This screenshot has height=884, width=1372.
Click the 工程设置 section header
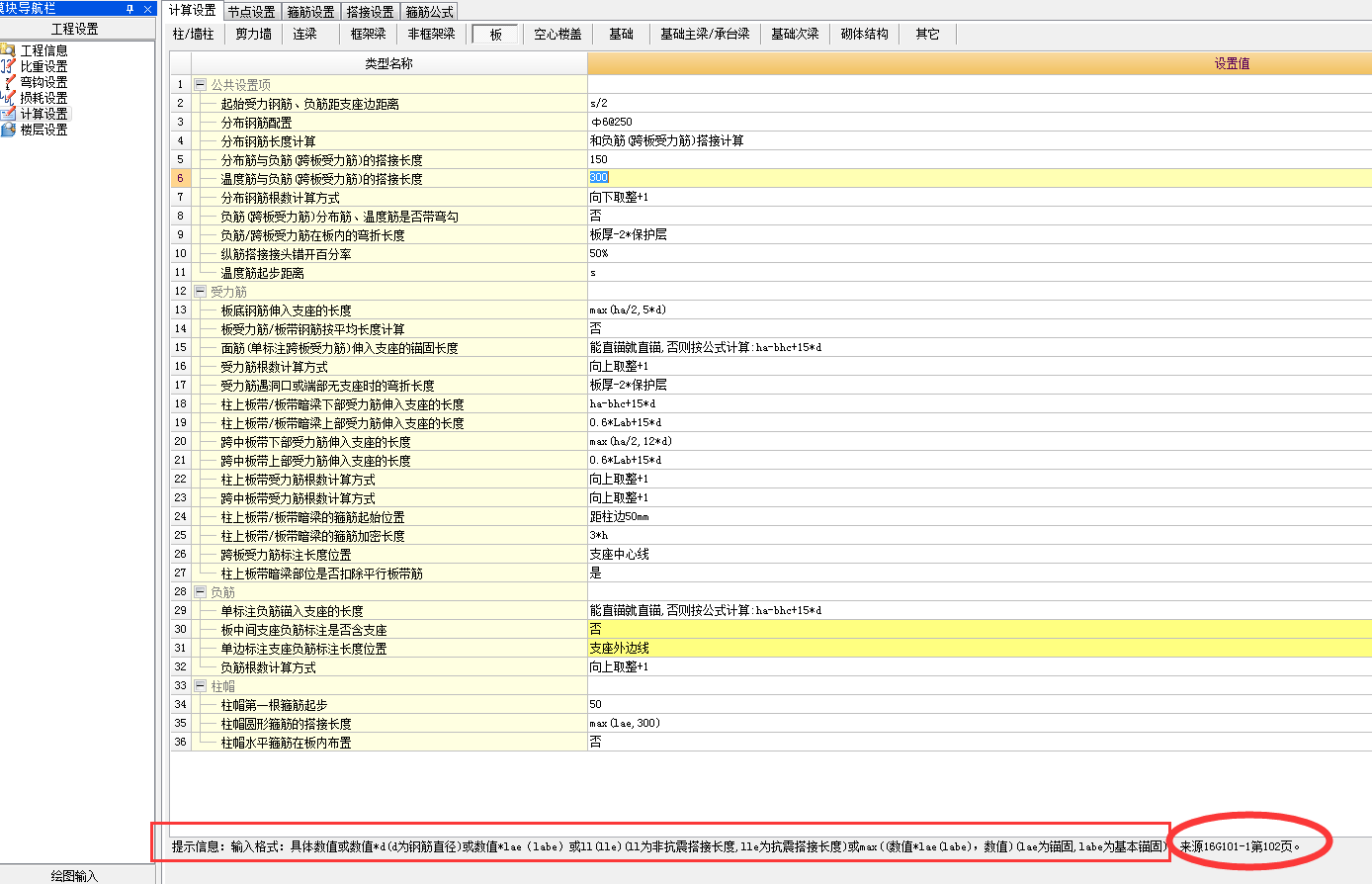pos(77,29)
